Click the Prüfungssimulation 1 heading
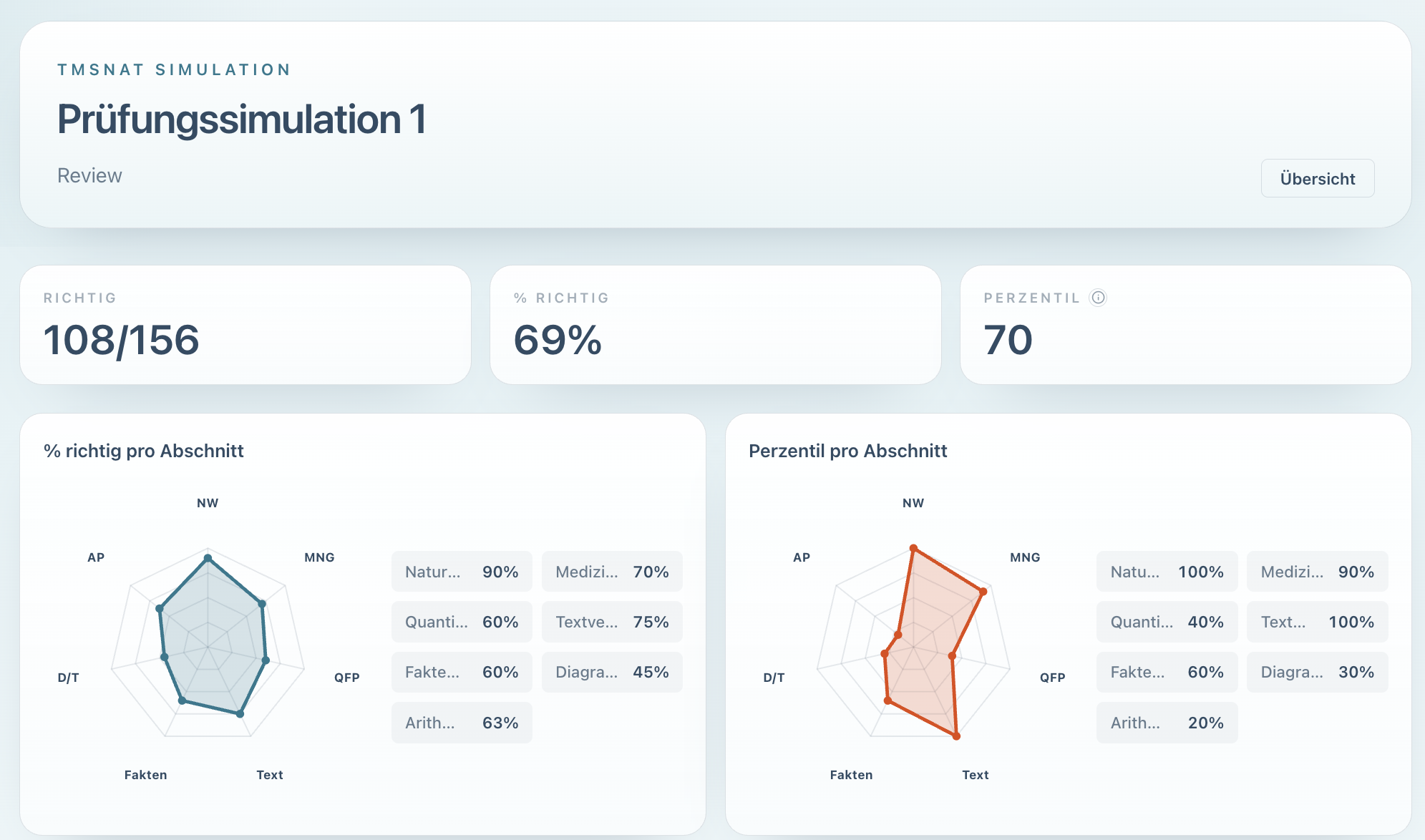 (x=242, y=119)
